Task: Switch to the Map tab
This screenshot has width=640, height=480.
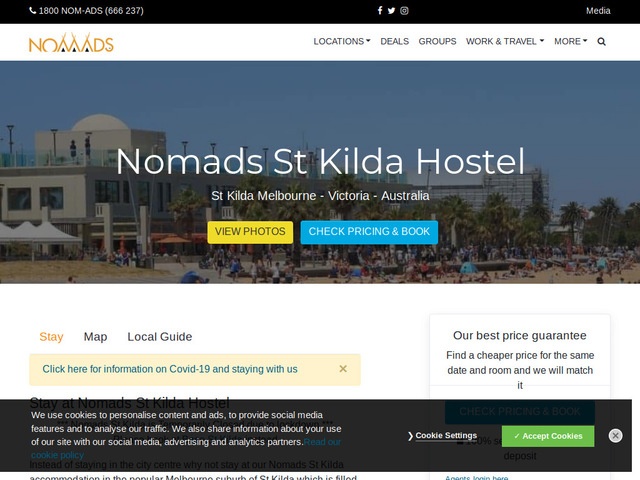Action: 96,337
